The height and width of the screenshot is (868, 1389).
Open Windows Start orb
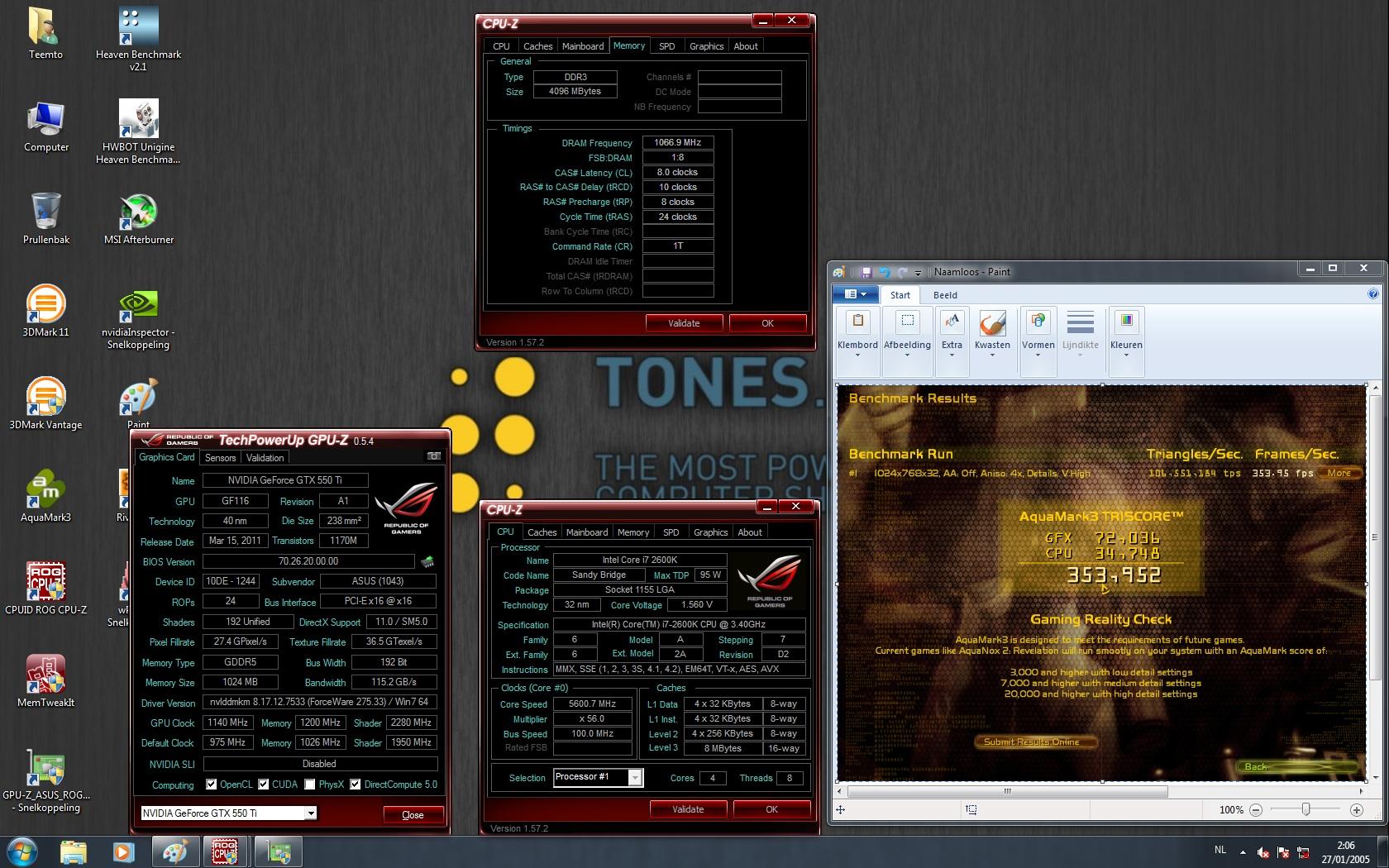pos(22,851)
